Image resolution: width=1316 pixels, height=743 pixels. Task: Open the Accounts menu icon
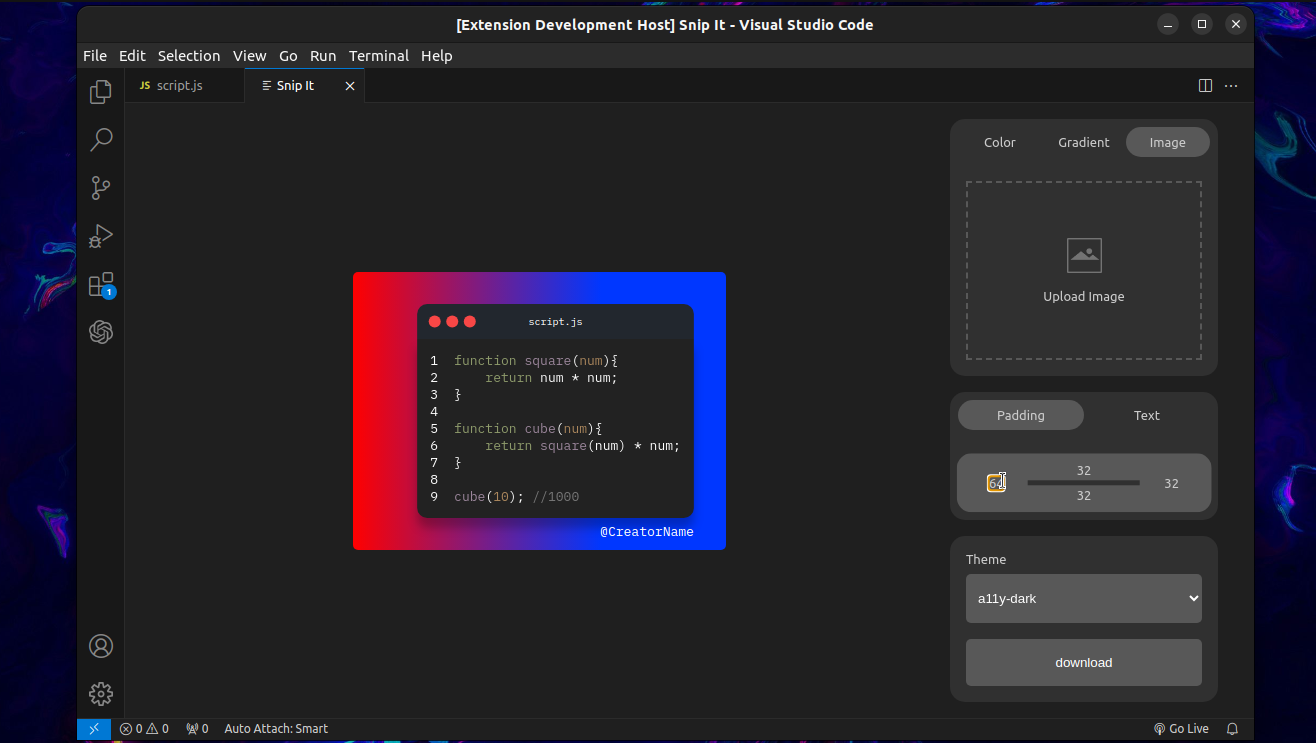[x=101, y=646]
